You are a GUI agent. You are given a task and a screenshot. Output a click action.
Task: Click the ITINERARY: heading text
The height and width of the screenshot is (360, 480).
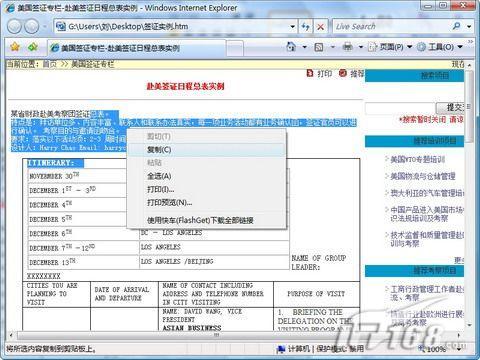(51, 163)
